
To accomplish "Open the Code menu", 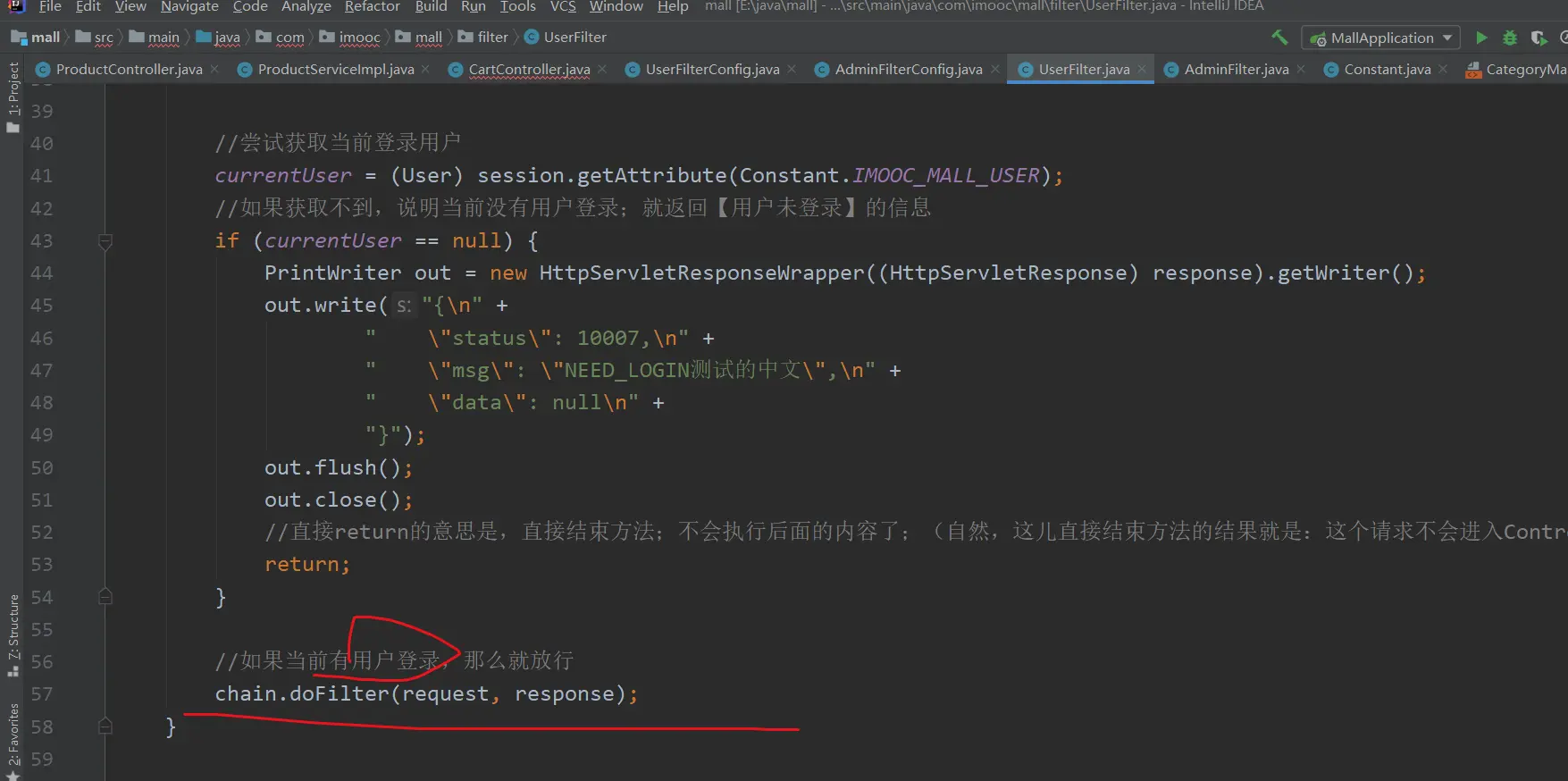I will pos(250,6).
